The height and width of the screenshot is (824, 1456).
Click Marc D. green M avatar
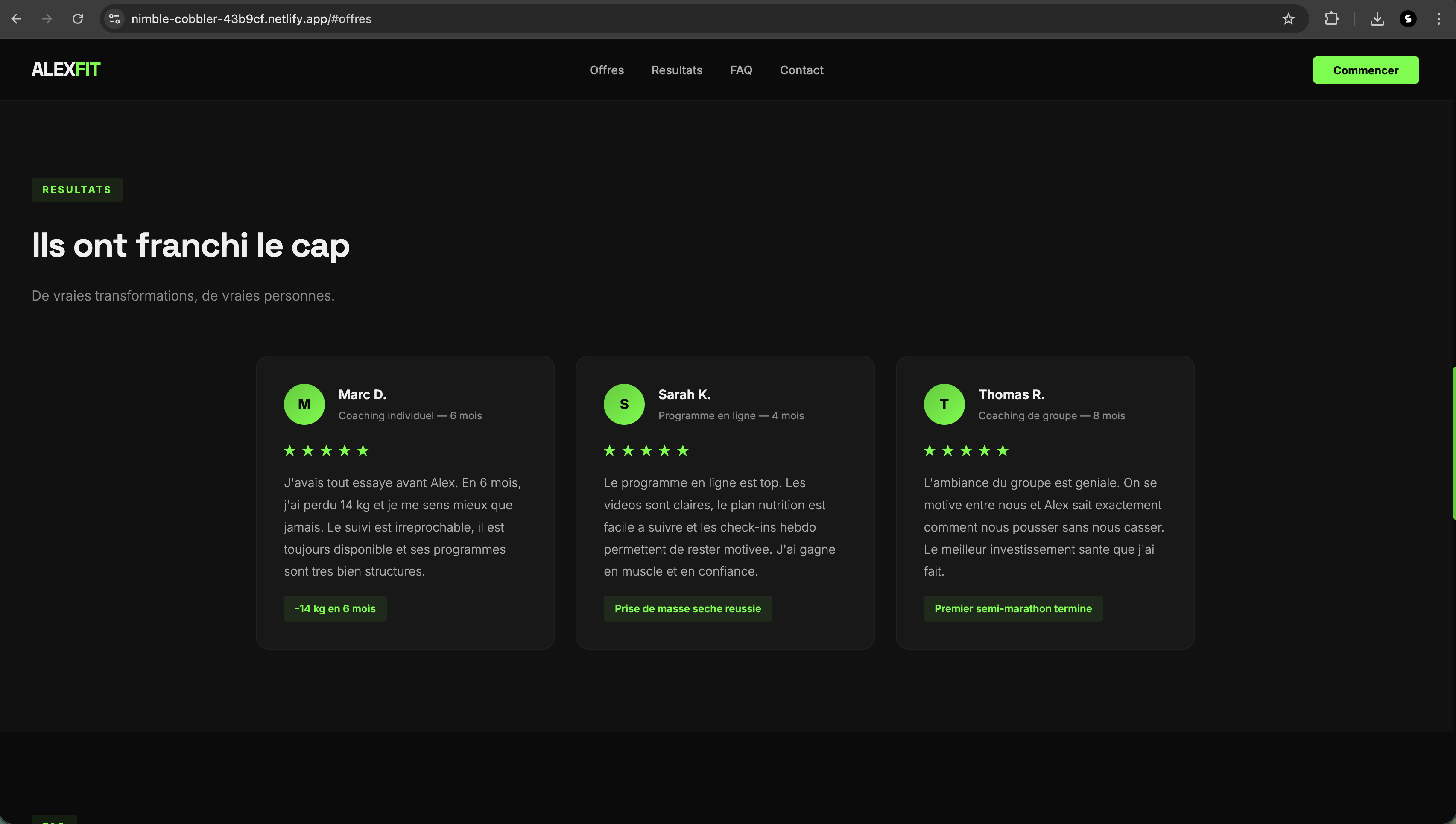click(x=304, y=404)
